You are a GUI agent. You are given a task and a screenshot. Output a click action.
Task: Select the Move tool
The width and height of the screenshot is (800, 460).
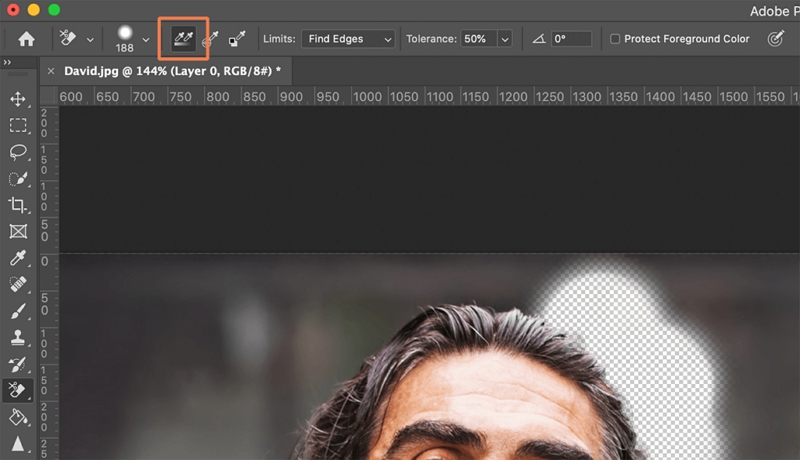pos(17,100)
